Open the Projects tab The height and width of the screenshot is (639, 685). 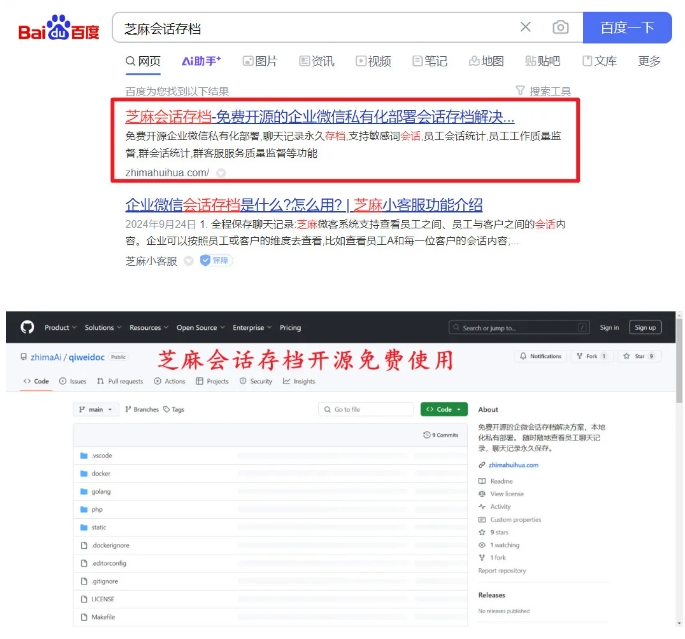[212, 381]
